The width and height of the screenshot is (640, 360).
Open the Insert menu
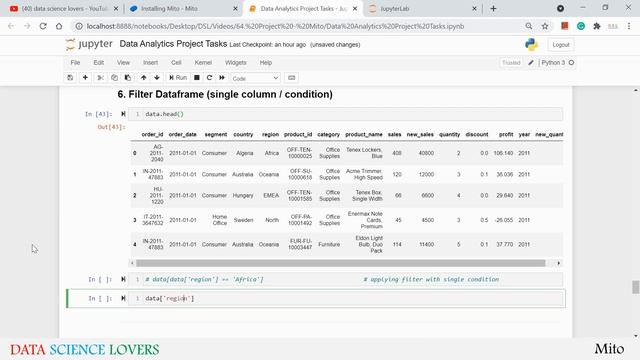(150, 62)
